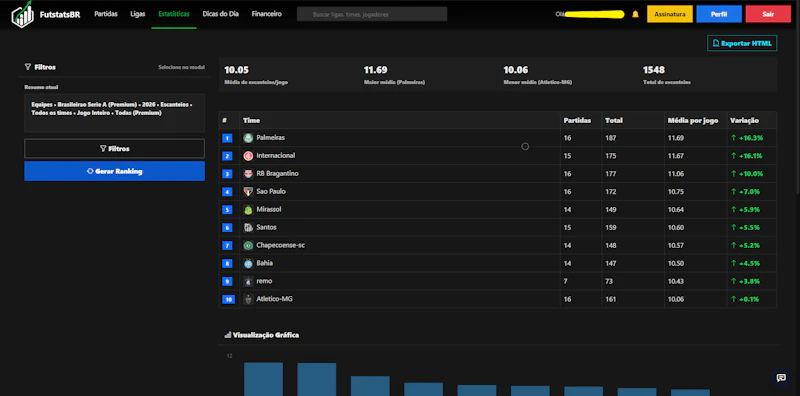Click the FutstatsBR logo icon
Viewport: 800px width, 396px height.
pyautogui.click(x=22, y=14)
